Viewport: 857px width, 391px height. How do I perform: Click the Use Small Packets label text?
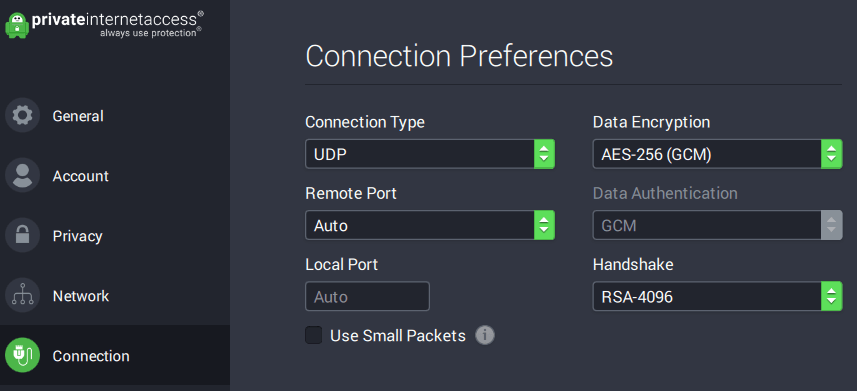(x=398, y=335)
